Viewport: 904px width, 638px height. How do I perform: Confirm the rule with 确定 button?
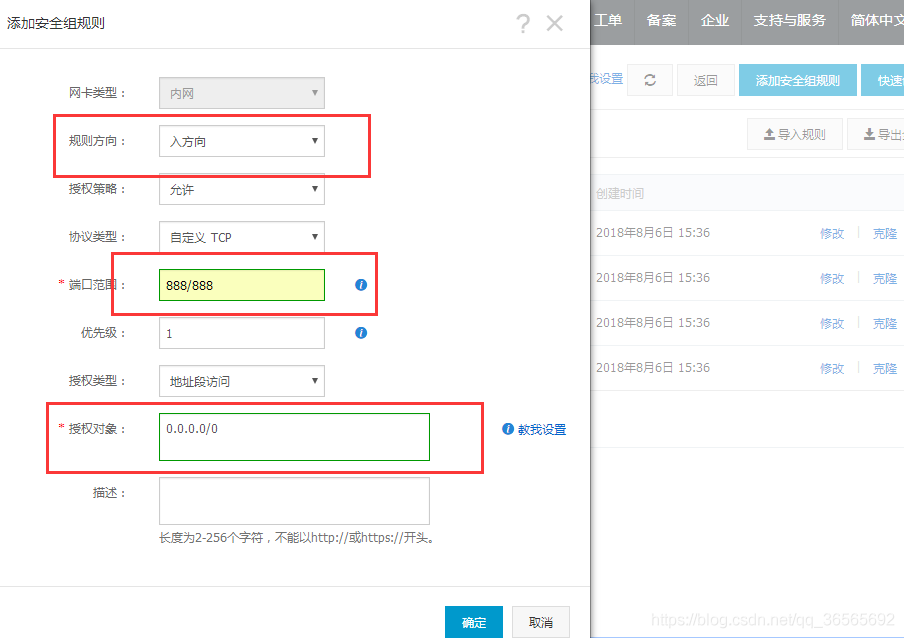coord(473,621)
